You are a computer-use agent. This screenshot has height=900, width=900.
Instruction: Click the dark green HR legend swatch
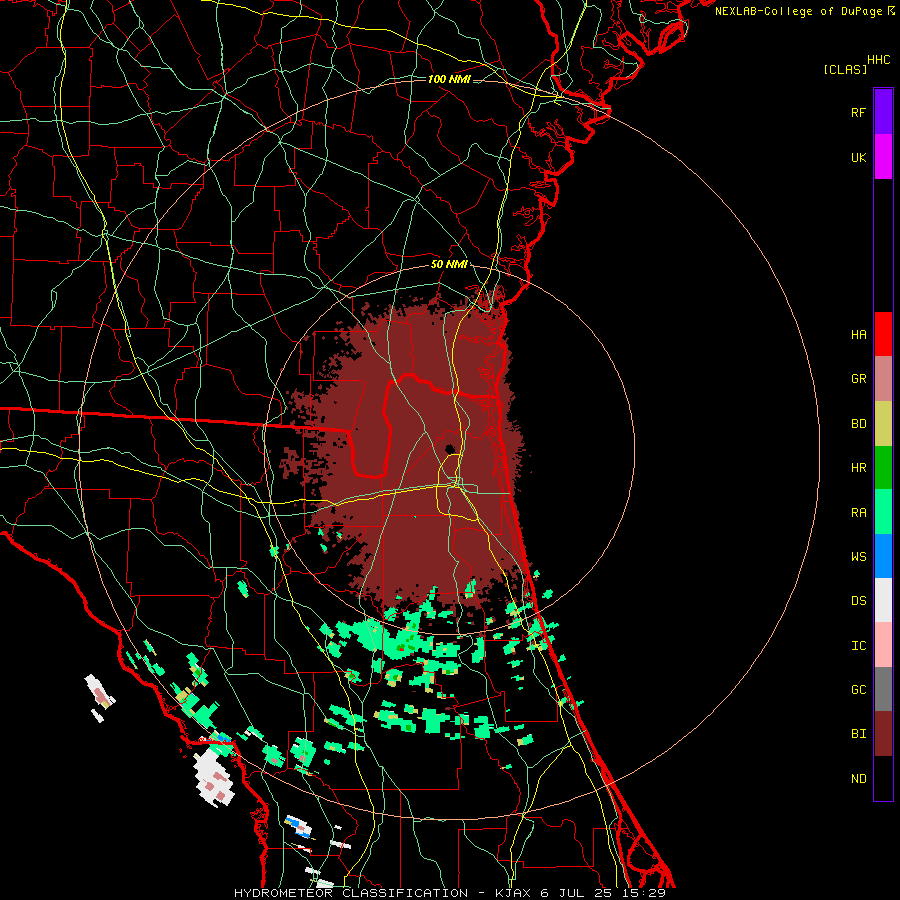pos(883,468)
